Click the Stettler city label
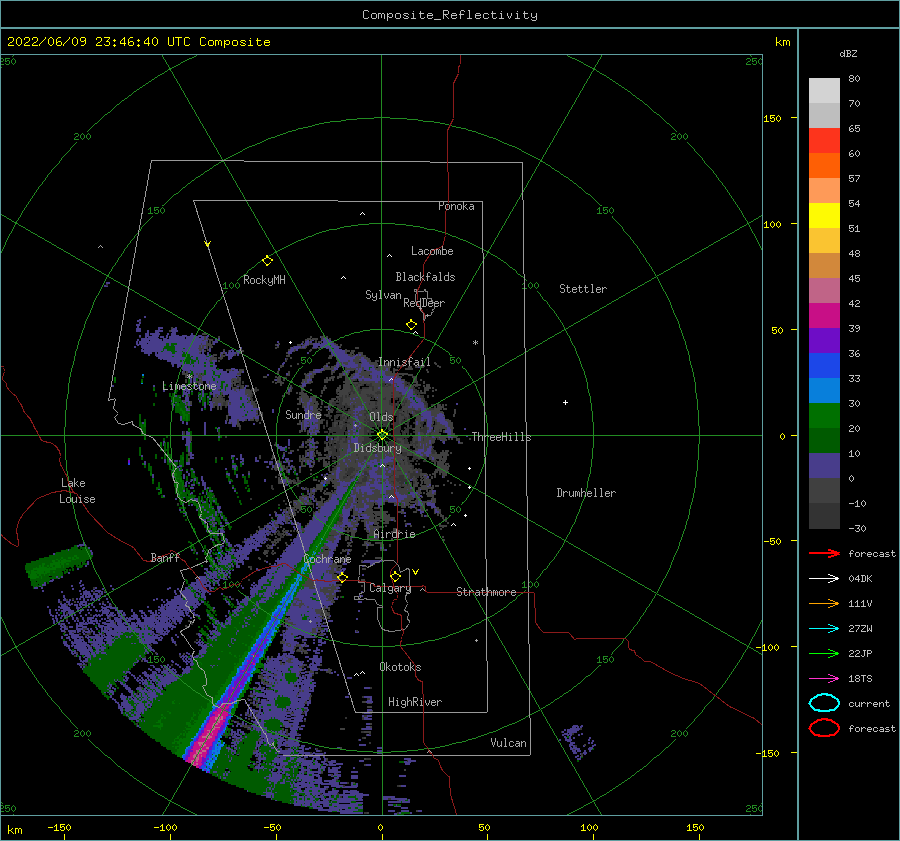Viewport: 900px width, 841px height. (x=583, y=289)
